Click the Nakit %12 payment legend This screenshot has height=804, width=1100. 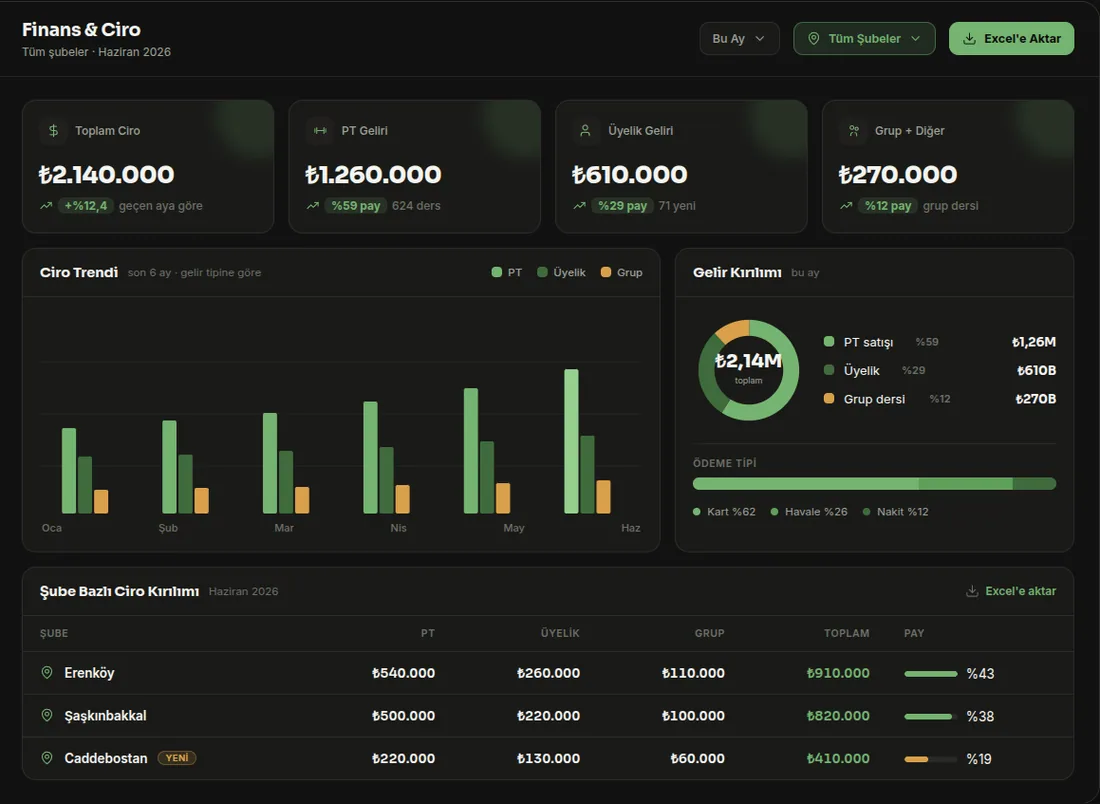click(896, 511)
